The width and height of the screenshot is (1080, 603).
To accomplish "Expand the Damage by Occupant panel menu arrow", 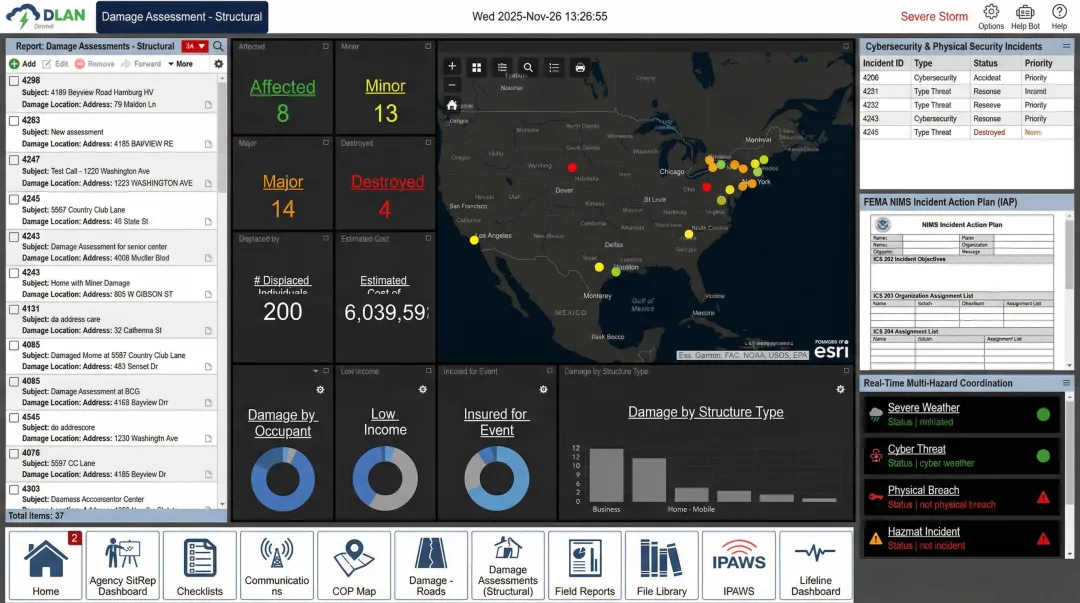I will 315,371.
